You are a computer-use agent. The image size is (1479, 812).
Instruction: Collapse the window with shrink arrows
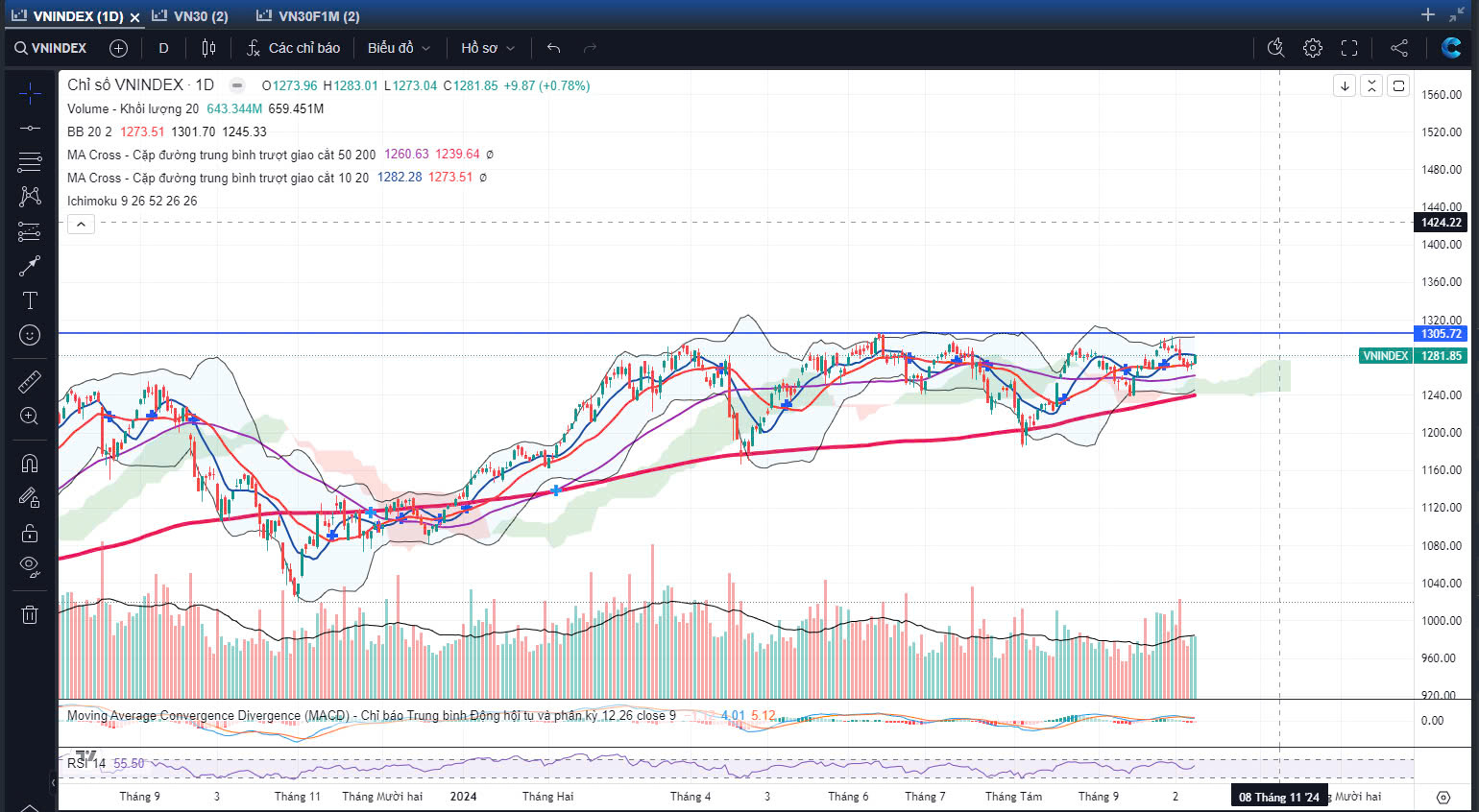point(1457,14)
